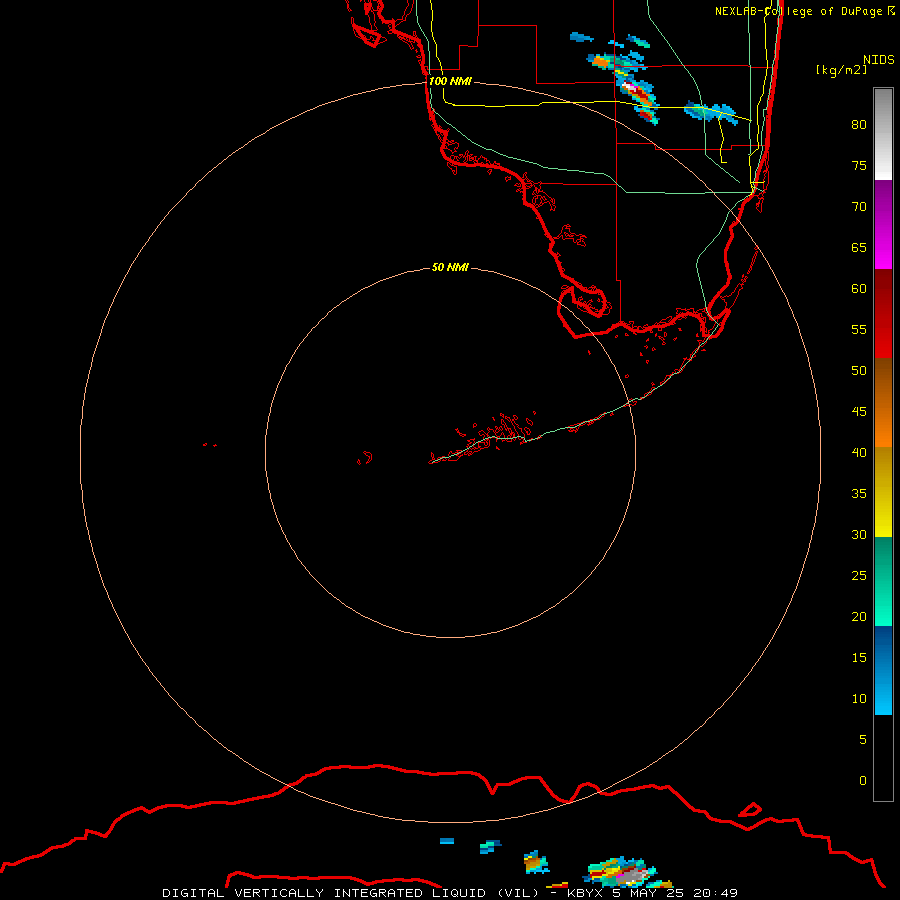Viewport: 900px width, 900px height.
Task: Click the 80 value on the scale
Action: tap(859, 125)
